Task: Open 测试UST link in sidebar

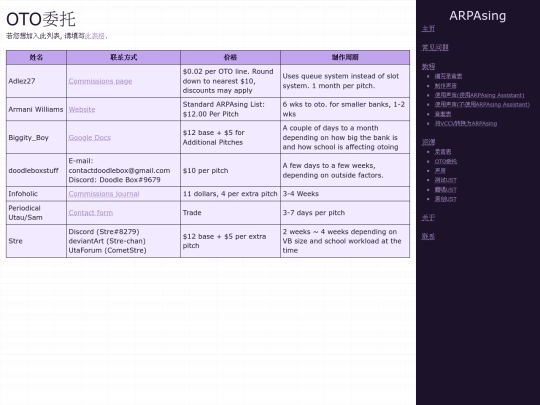Action: (445, 180)
